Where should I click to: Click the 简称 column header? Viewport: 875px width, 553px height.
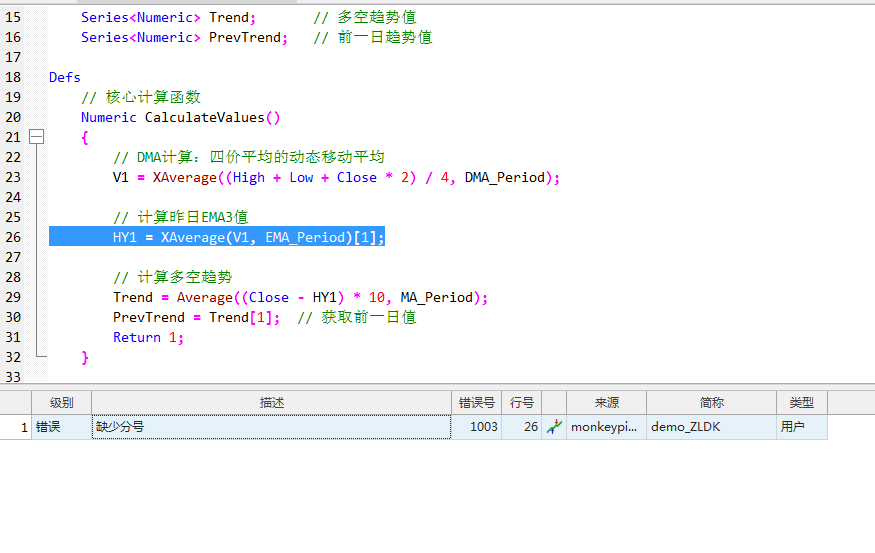pos(711,402)
